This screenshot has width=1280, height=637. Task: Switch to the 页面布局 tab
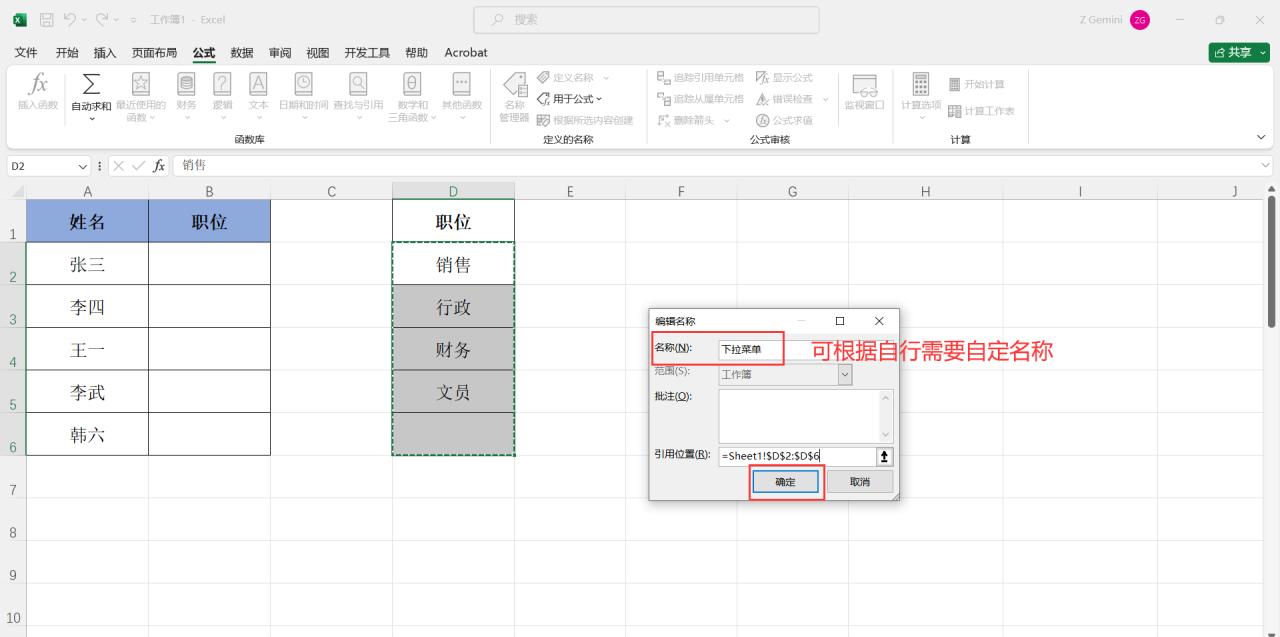[155, 52]
